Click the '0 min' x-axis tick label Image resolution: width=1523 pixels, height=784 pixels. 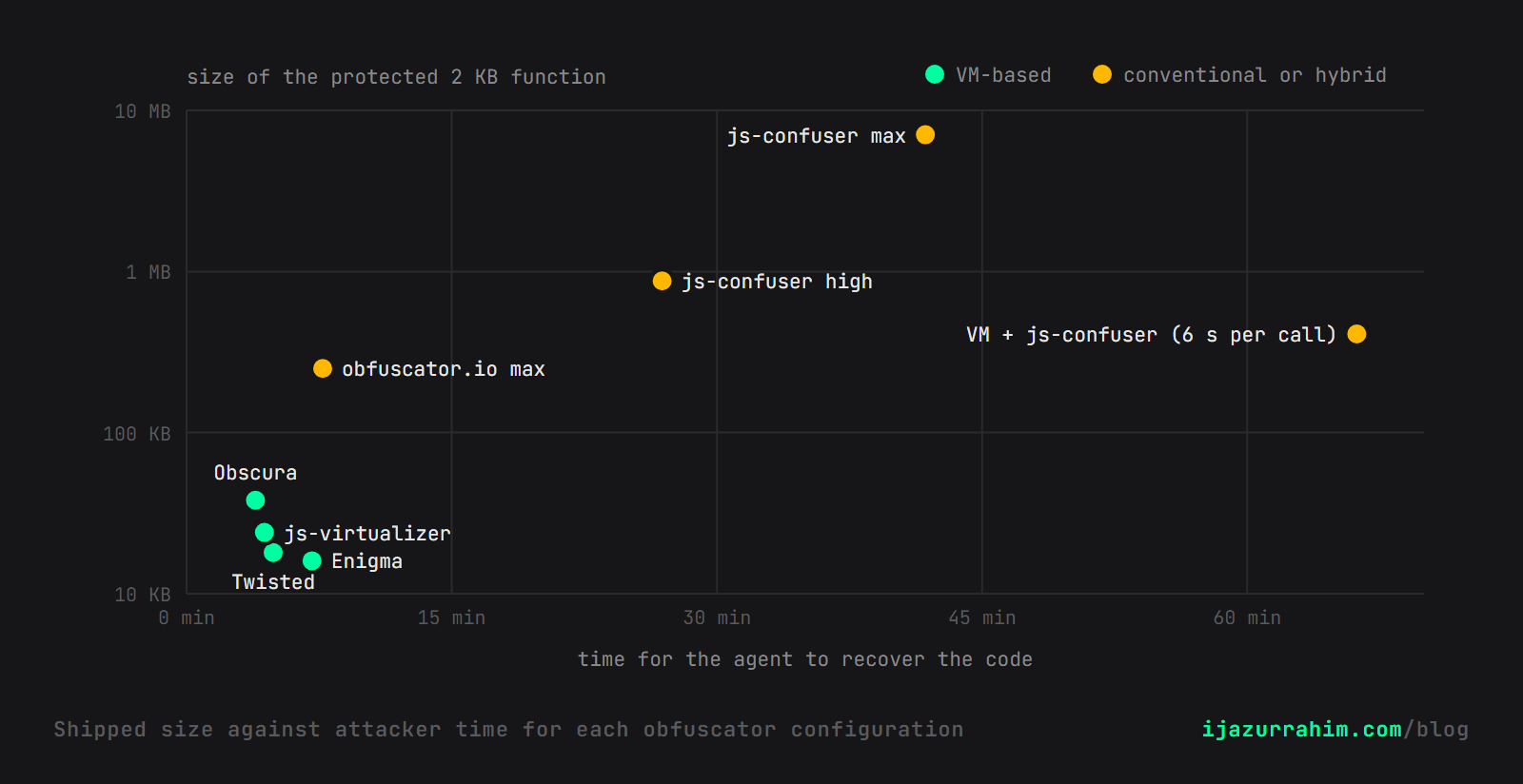pos(187,617)
